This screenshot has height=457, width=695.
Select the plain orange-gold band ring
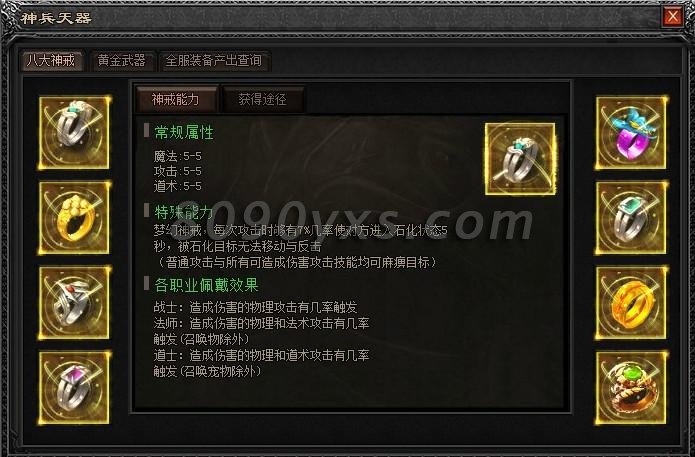tap(631, 302)
